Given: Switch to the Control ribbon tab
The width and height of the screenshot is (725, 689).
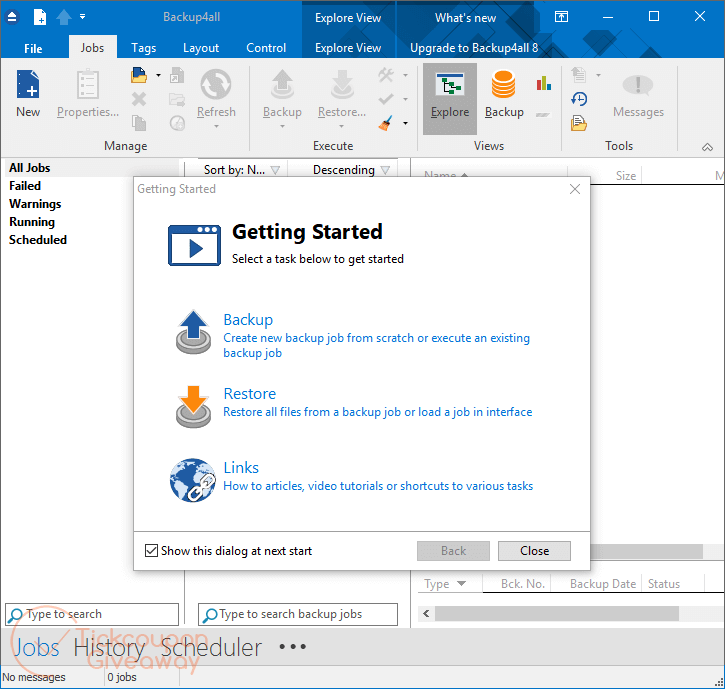Looking at the screenshot, I should [266, 48].
